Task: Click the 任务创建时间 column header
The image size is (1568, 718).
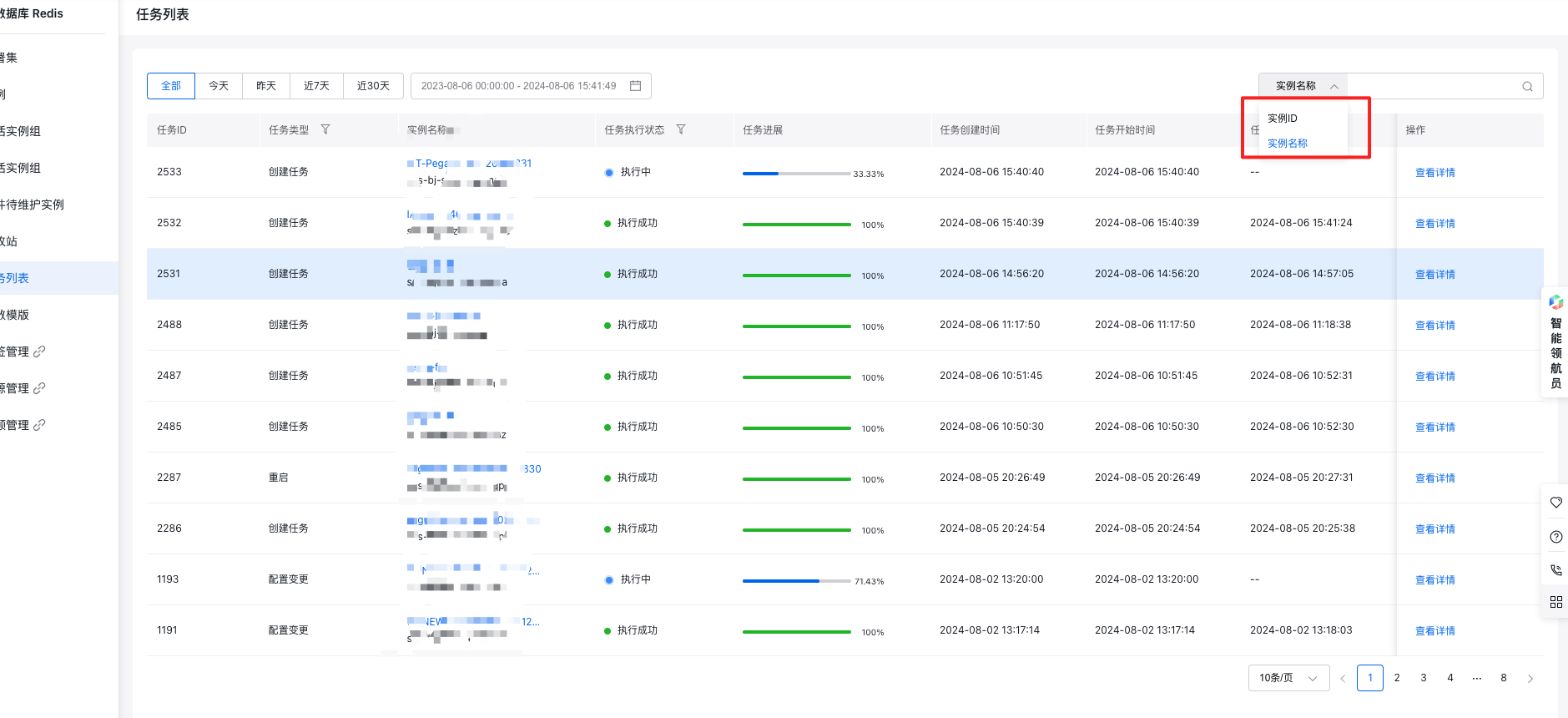Action: [970, 130]
